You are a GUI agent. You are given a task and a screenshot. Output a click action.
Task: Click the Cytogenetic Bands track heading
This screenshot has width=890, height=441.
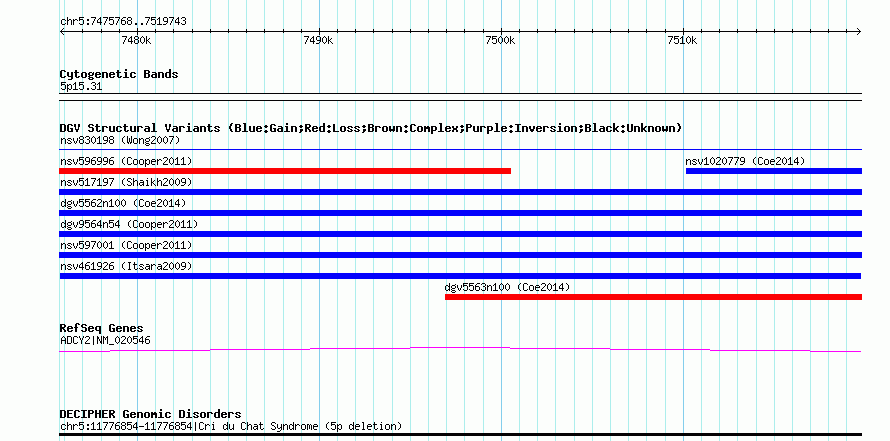pyautogui.click(x=119, y=74)
